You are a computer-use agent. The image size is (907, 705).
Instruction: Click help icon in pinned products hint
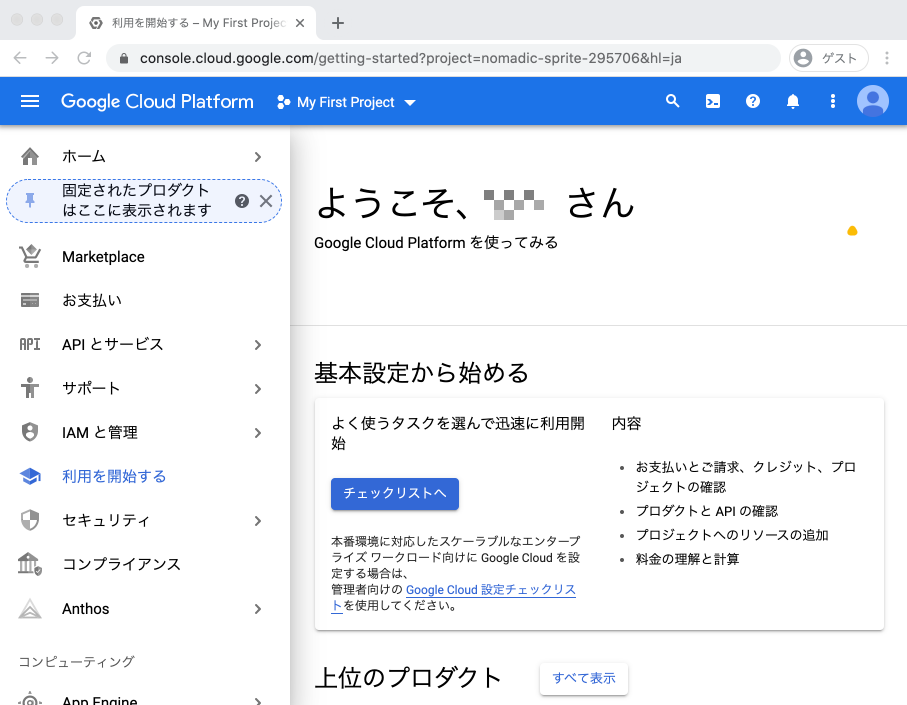[x=242, y=201]
